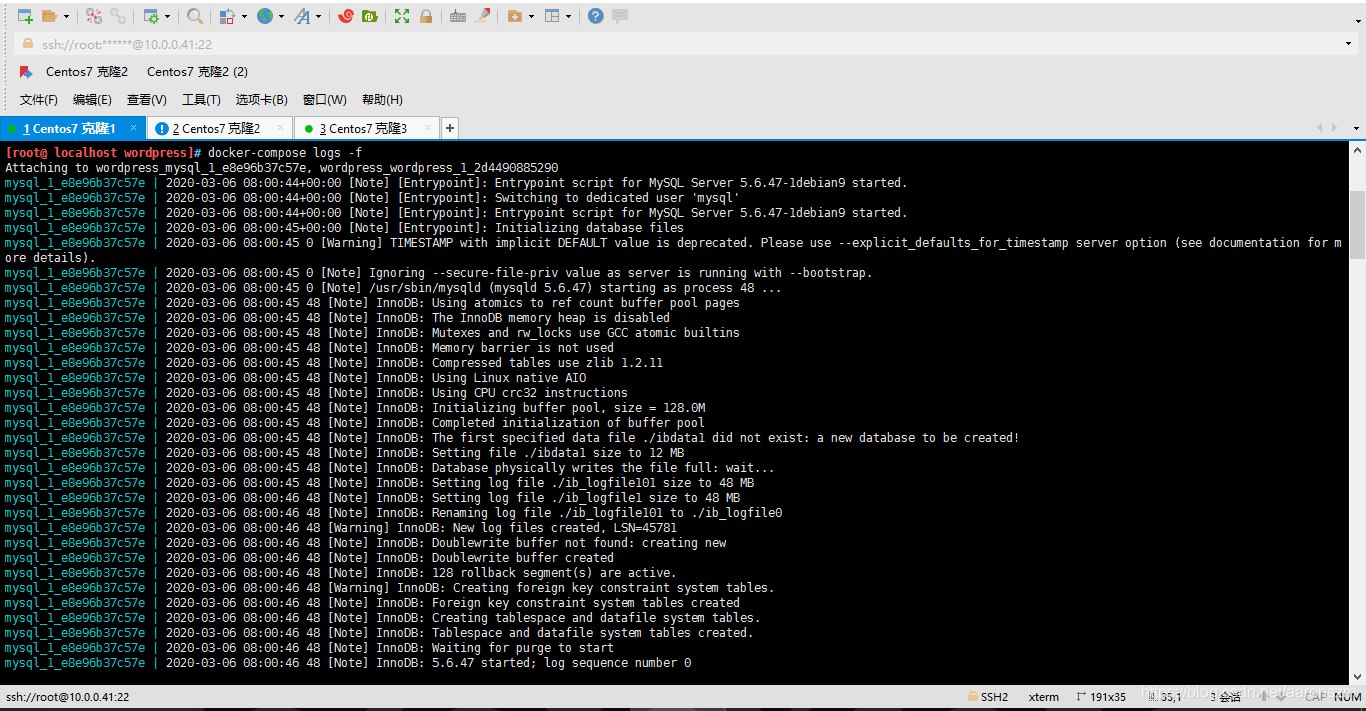Click the globe encoding icon
Screen dimensions: 1366x711
coord(265,16)
